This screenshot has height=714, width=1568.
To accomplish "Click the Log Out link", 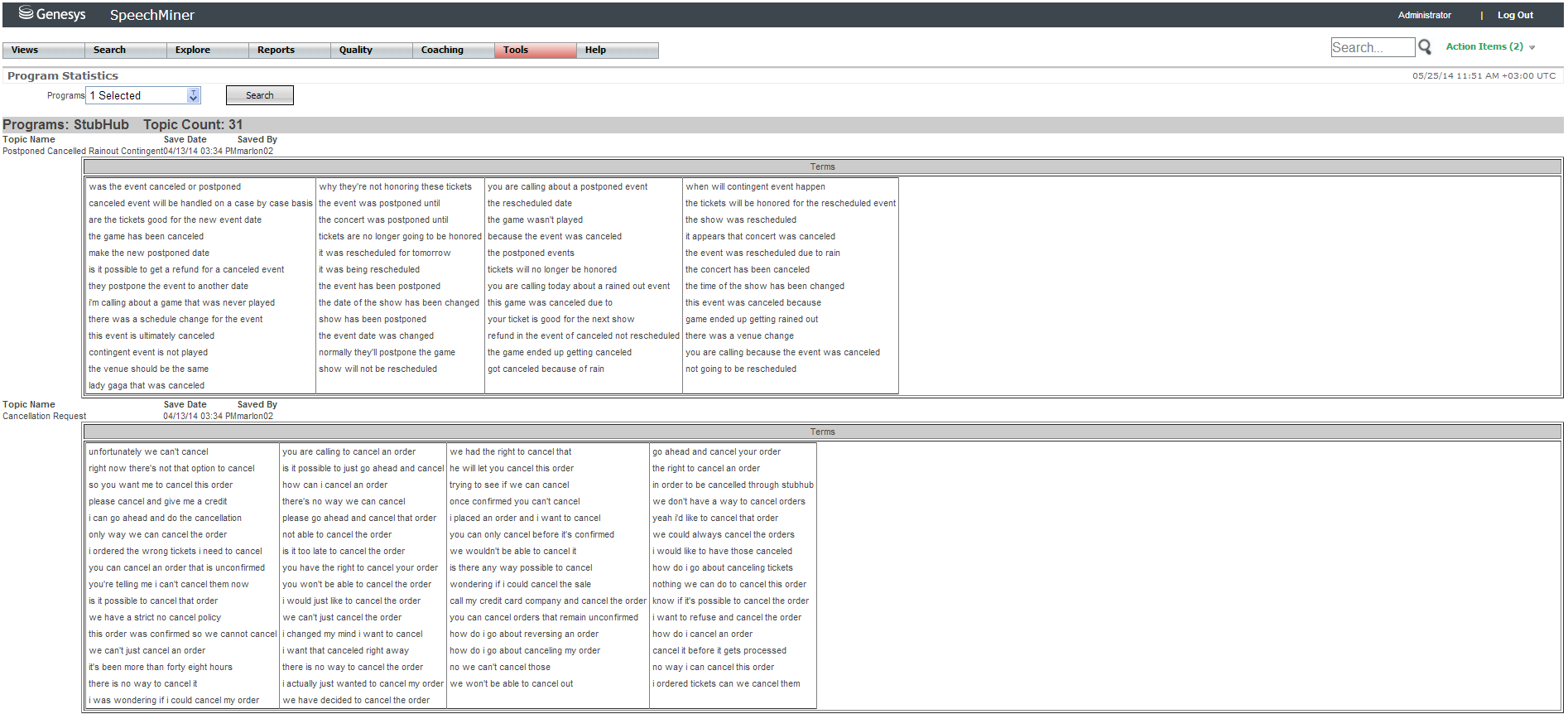I will tap(1515, 15).
